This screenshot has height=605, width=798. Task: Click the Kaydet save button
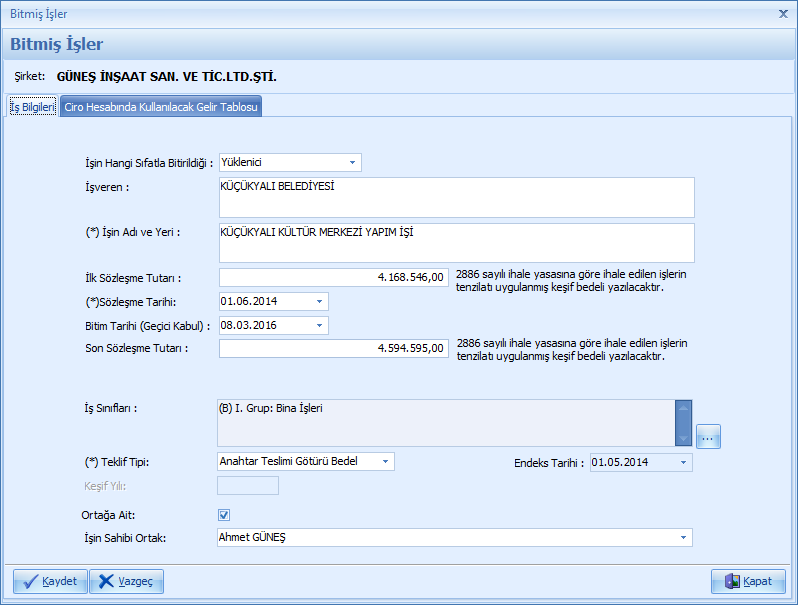pos(50,581)
